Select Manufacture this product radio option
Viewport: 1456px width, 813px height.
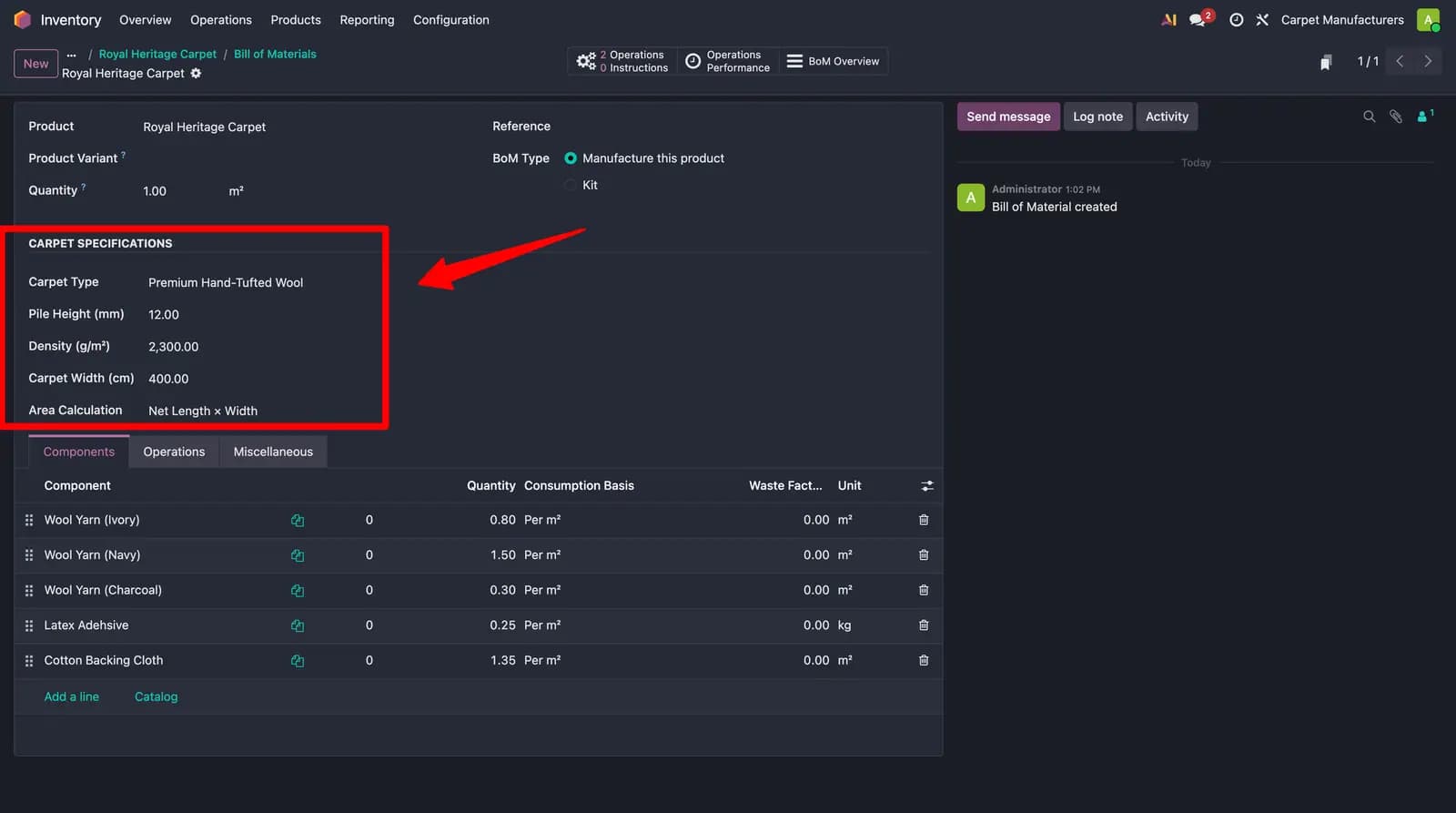pos(571,158)
